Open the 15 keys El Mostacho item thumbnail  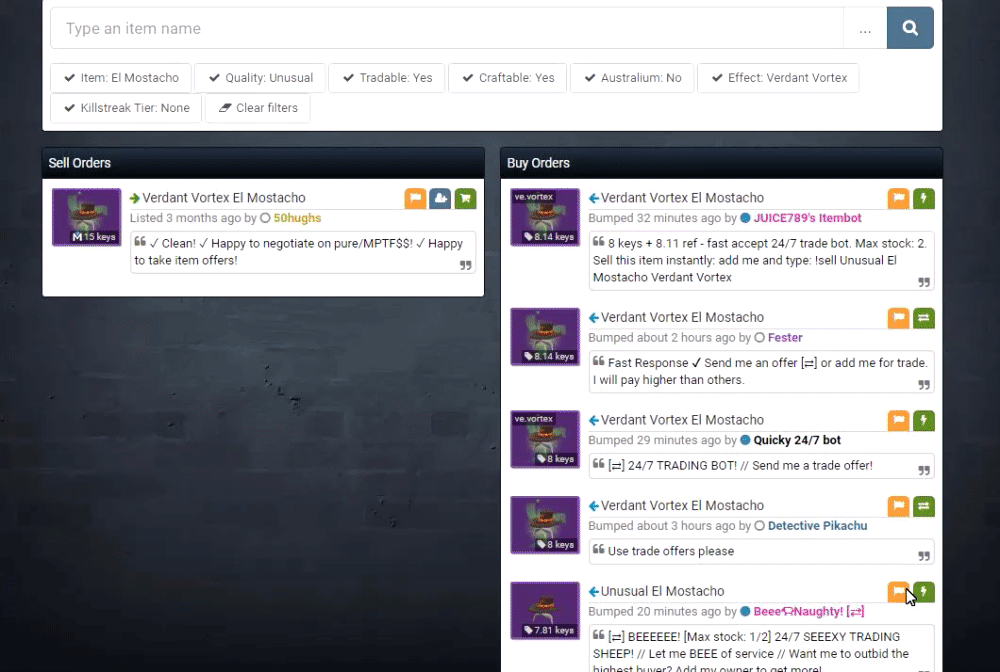[87, 217]
